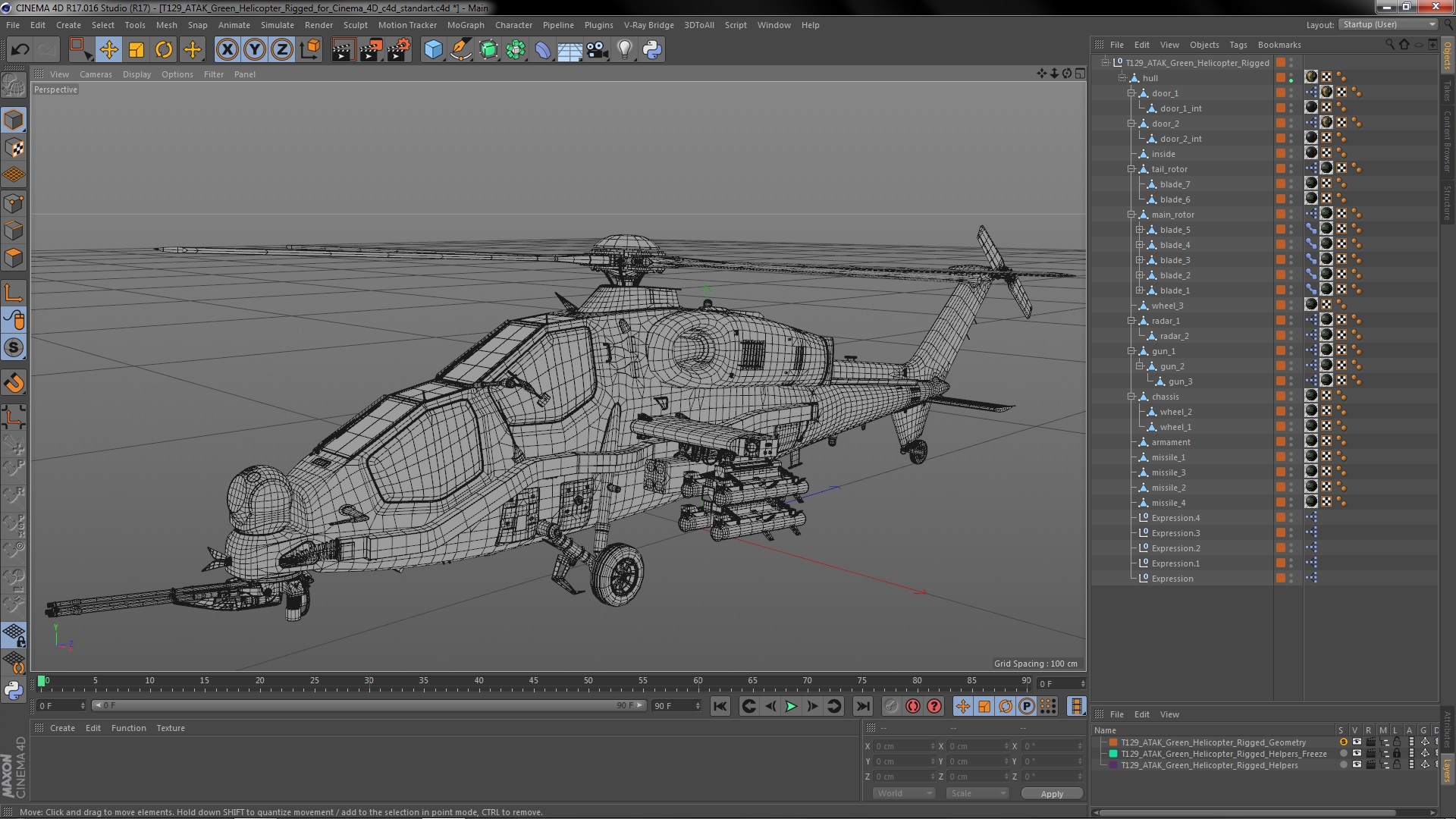This screenshot has height=819, width=1456.
Task: Add a Camera object icon
Action: [598, 50]
